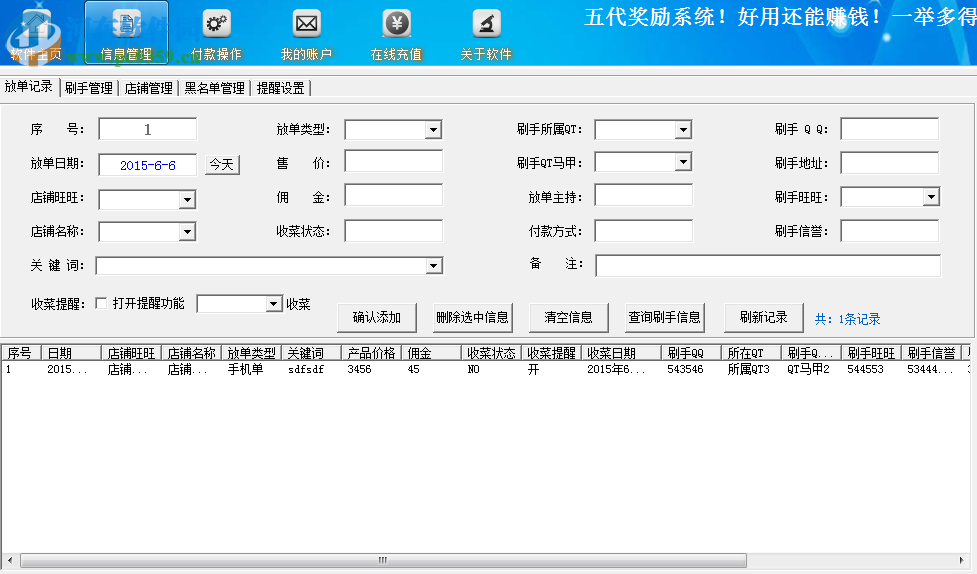Click the 刷手地址 input field
This screenshot has width=977, height=574.
click(889, 163)
